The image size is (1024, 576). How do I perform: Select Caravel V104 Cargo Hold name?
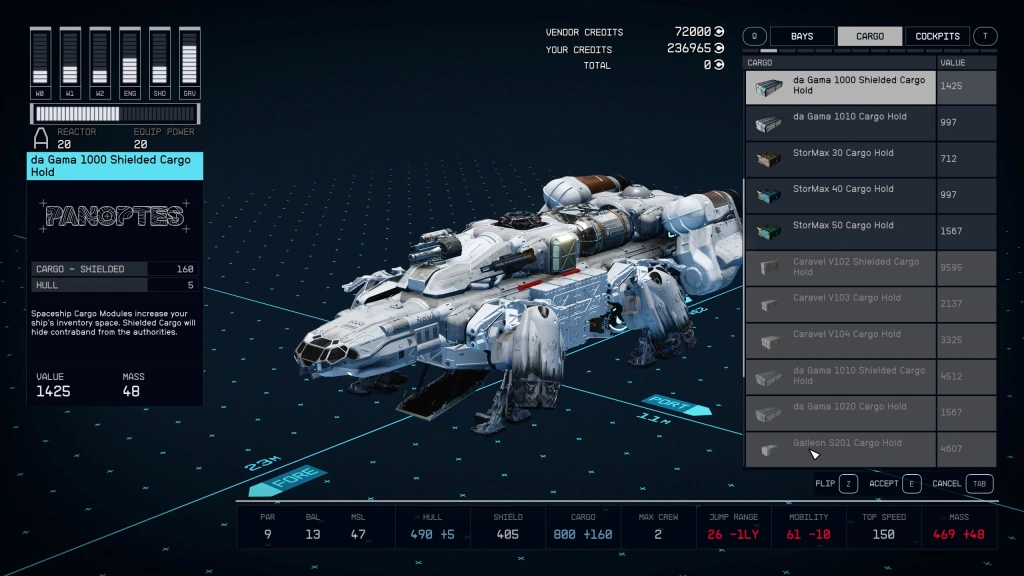tap(847, 334)
